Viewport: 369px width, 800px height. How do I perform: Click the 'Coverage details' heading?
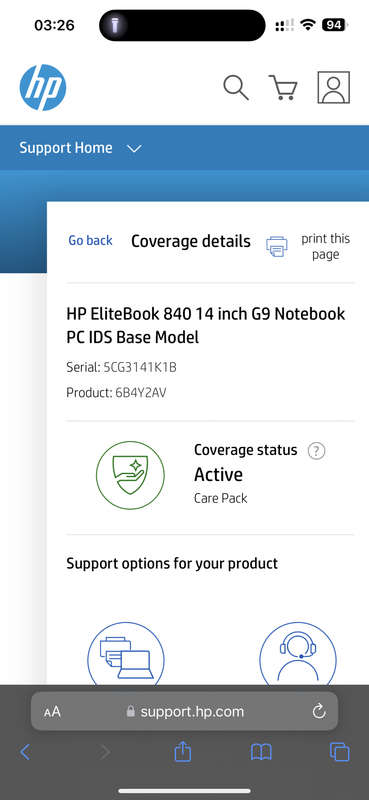click(x=191, y=241)
